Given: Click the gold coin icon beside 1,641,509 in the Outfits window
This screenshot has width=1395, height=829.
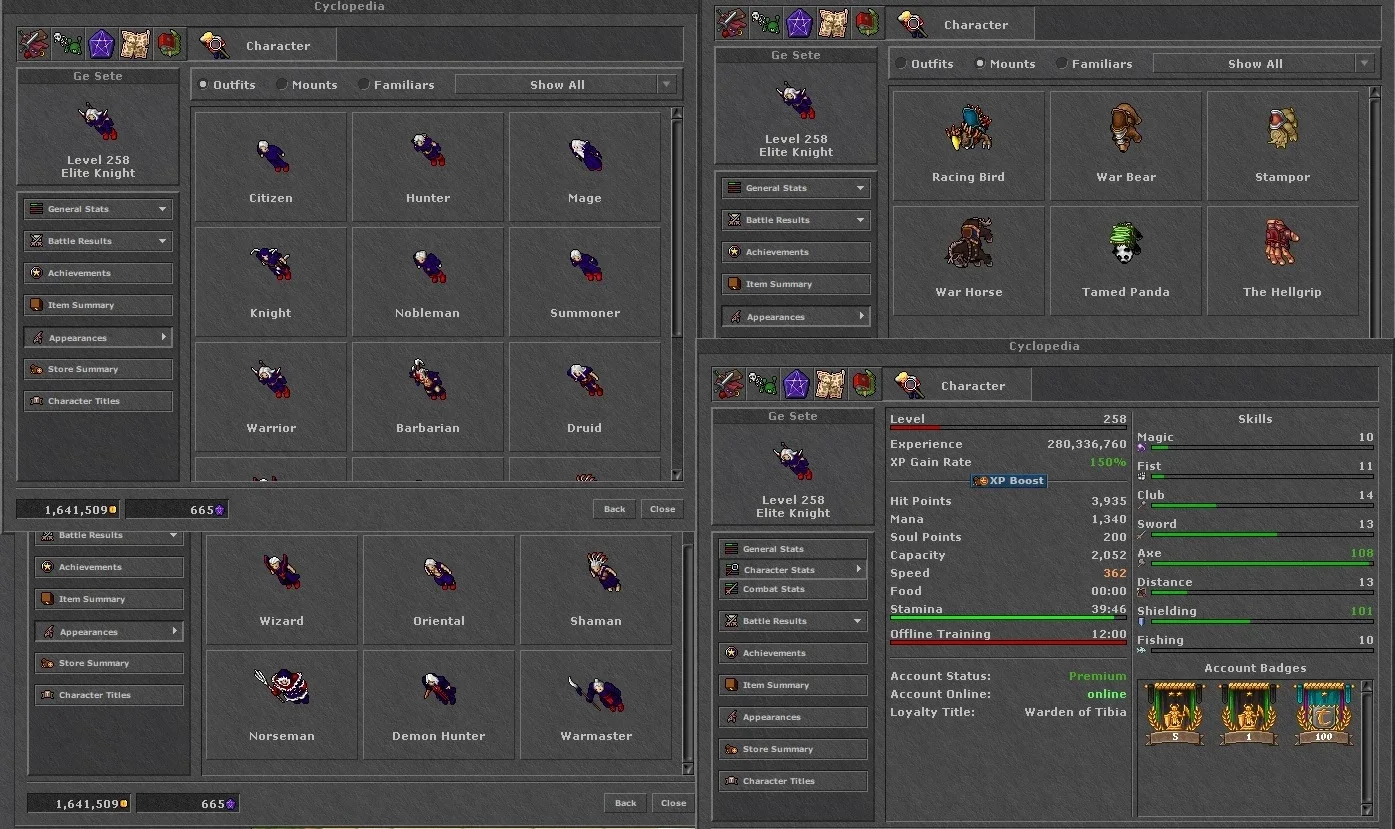Looking at the screenshot, I should [113, 510].
